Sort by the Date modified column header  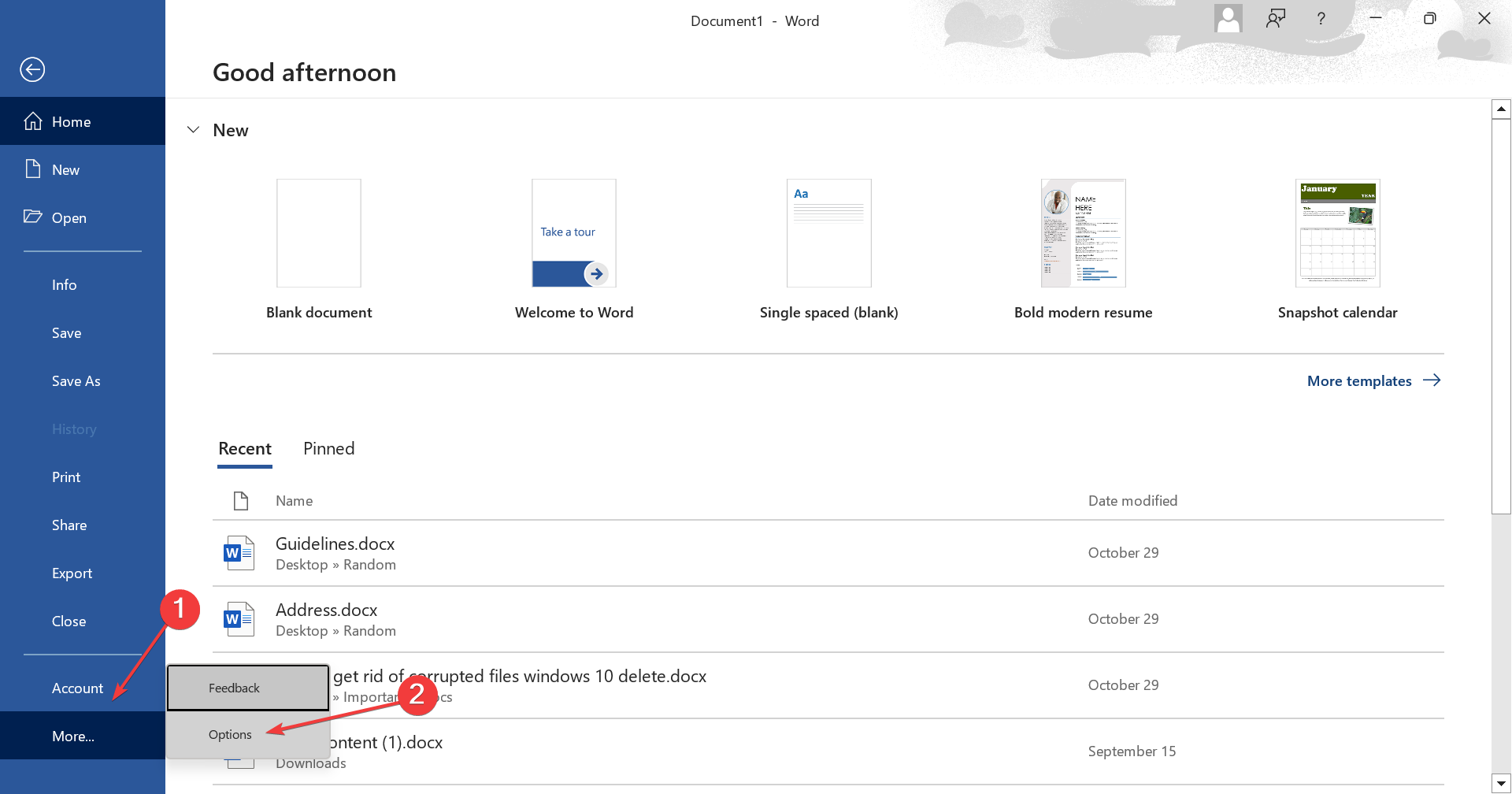(1132, 501)
